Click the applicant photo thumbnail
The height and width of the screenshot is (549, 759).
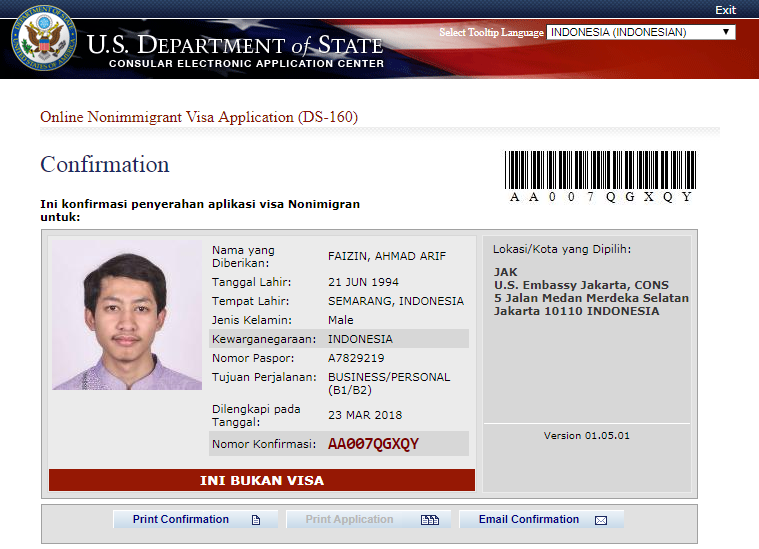[127, 315]
